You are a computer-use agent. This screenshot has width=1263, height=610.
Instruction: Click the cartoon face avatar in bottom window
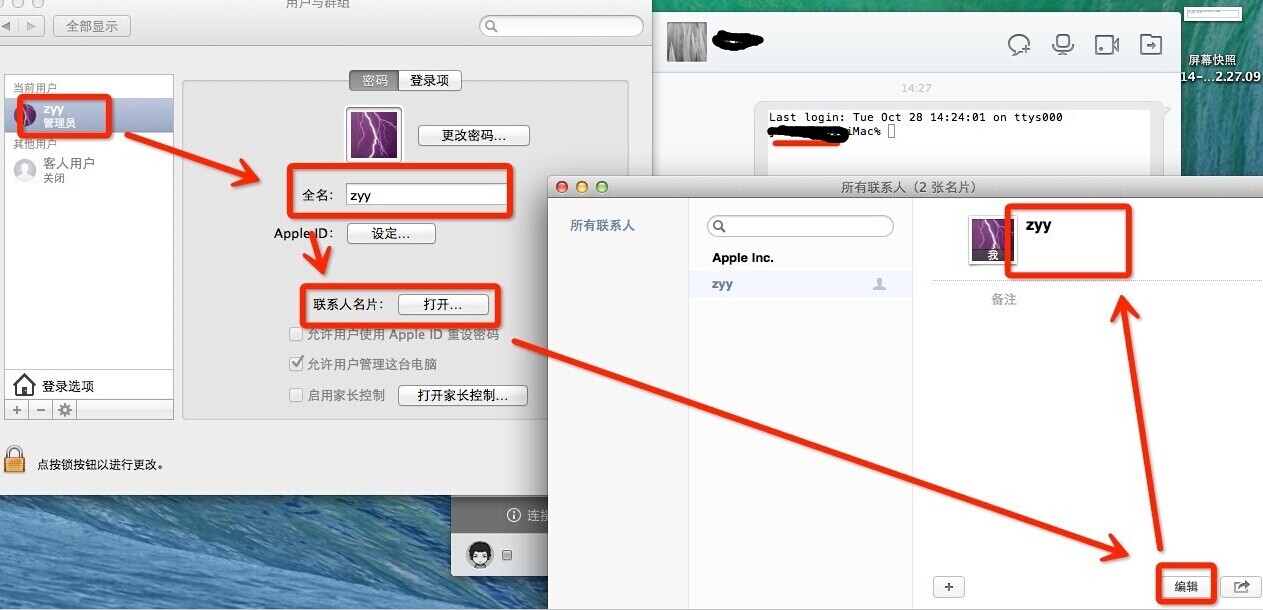(481, 554)
